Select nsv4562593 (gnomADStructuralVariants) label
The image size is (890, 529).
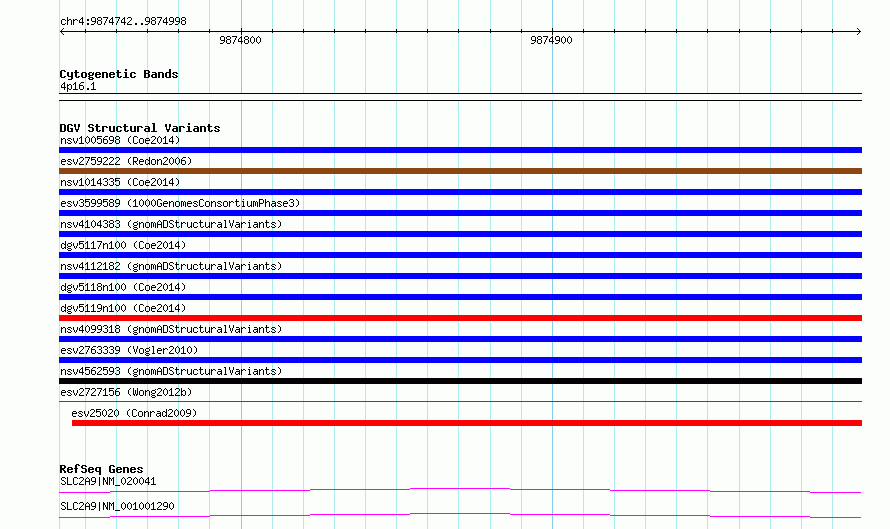point(171,371)
